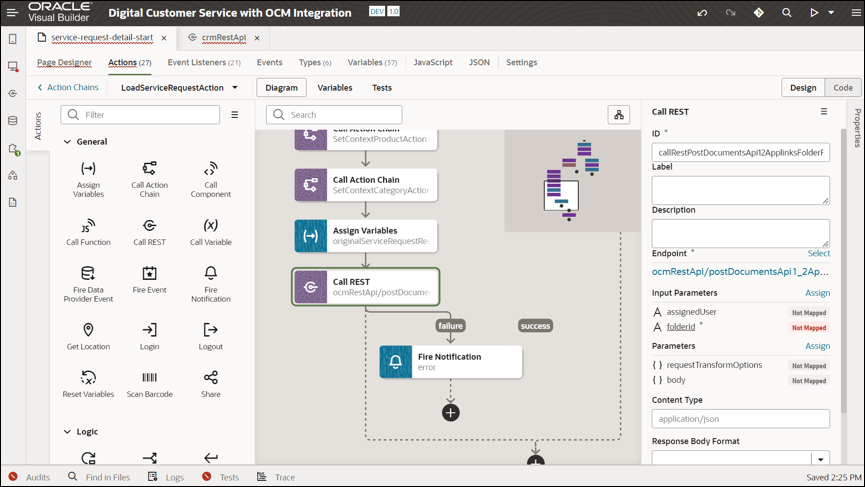Open Business Objects database icon
865x487 pixels.
(x=13, y=120)
